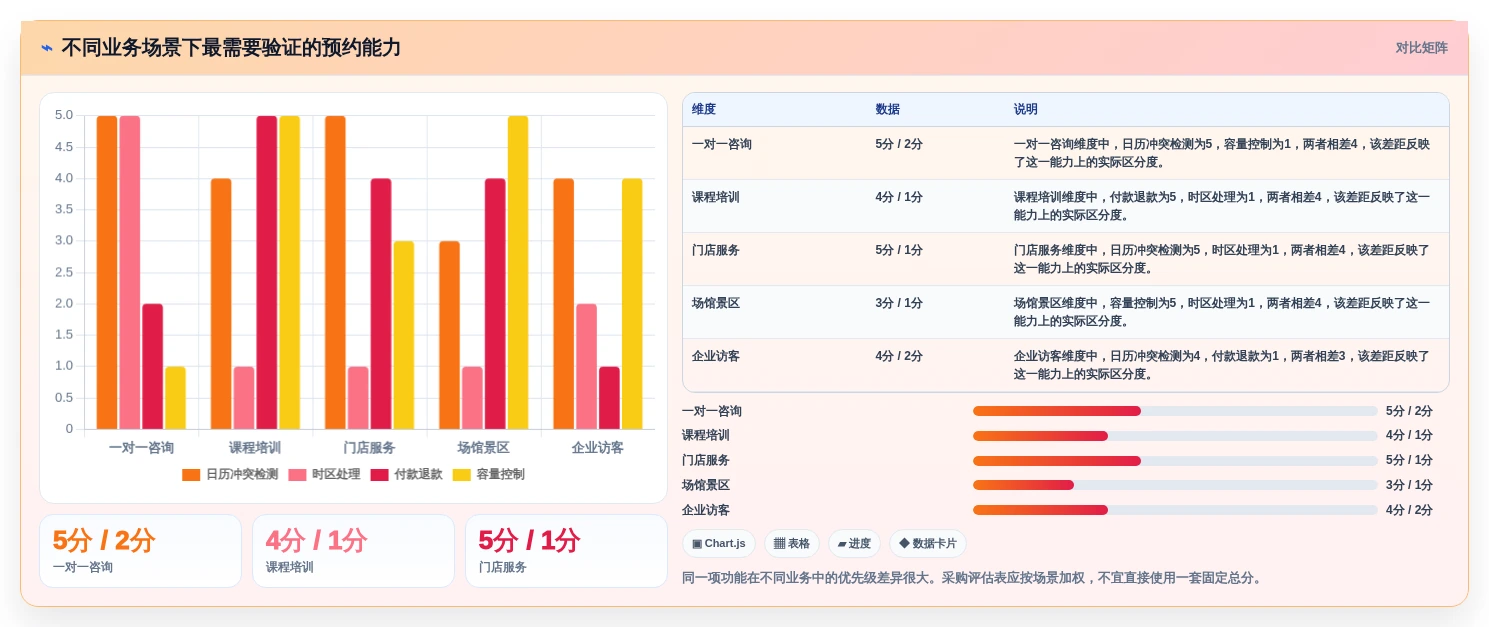
Task: Click the 3分 / 1分 table cell
Action: [x=899, y=303]
